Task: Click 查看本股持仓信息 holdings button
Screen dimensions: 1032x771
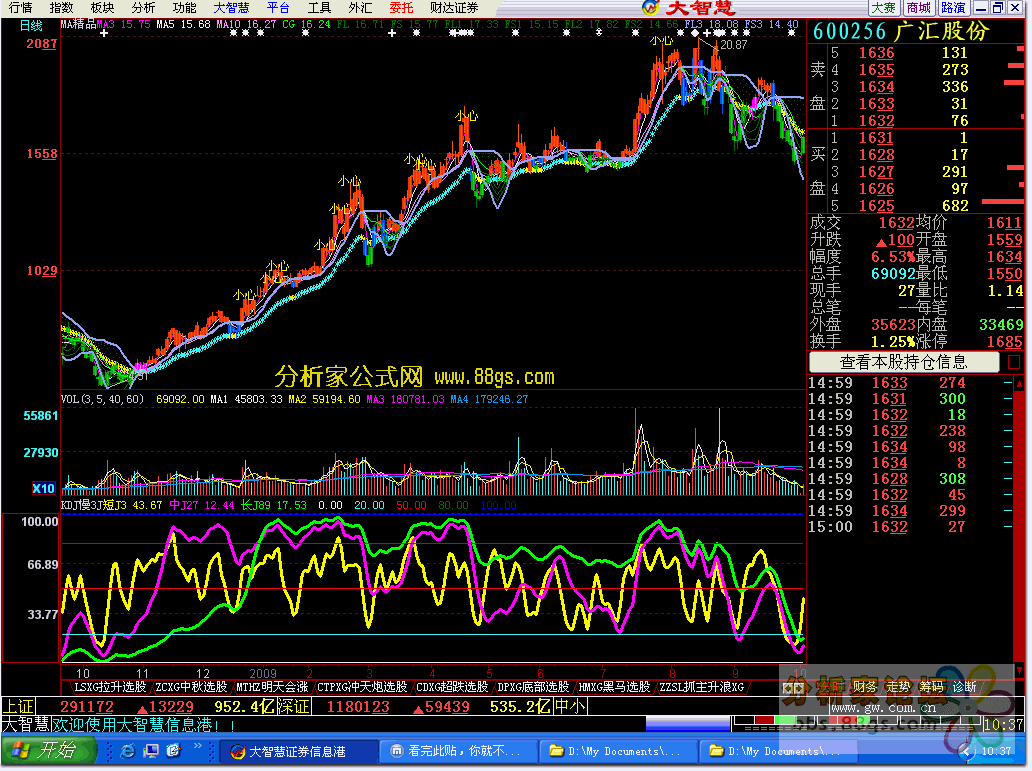Action: pos(904,361)
